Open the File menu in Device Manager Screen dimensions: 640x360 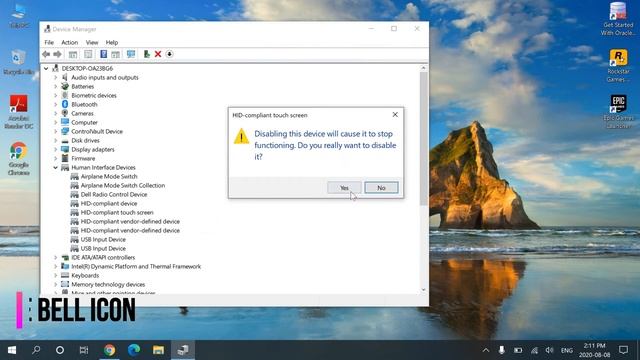click(x=49, y=42)
